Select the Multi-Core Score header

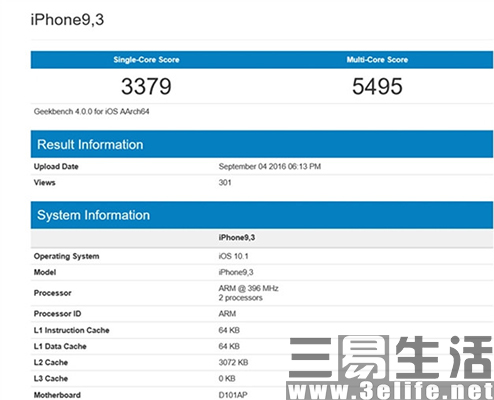click(377, 60)
